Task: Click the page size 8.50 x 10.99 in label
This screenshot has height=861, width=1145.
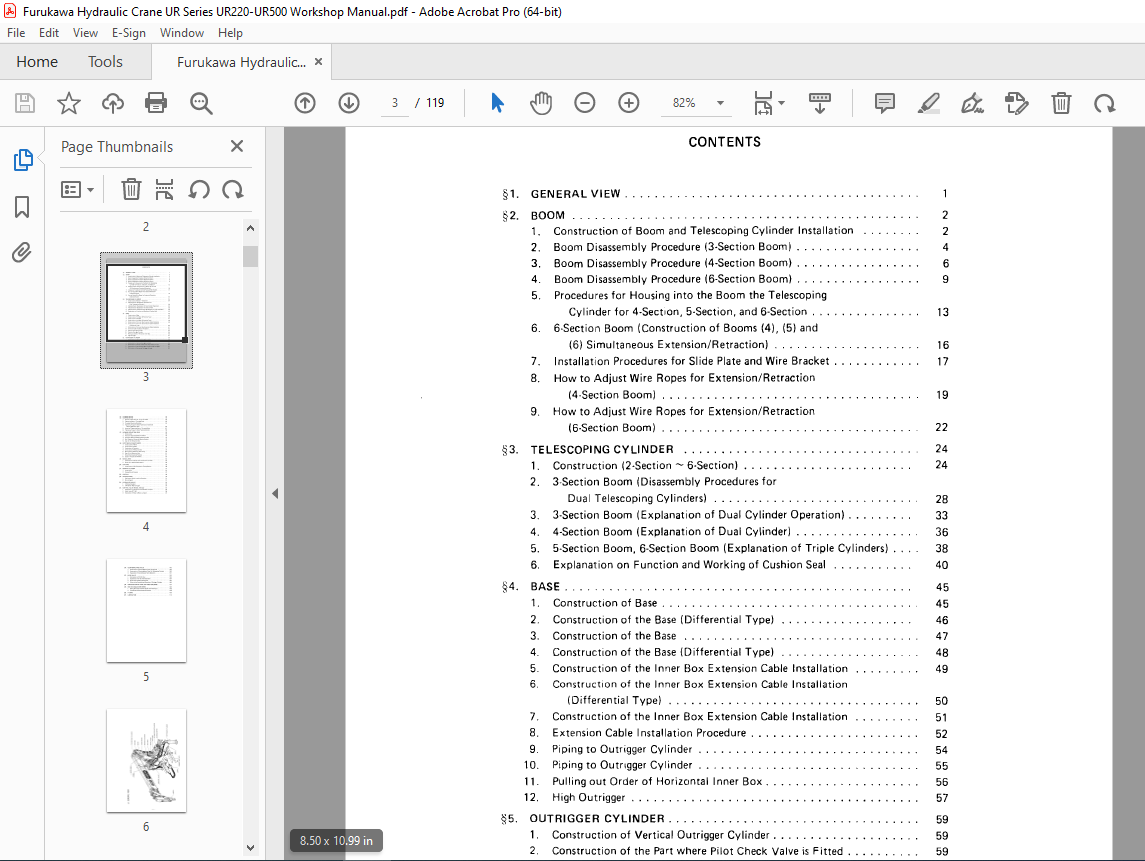Action: pos(336,841)
